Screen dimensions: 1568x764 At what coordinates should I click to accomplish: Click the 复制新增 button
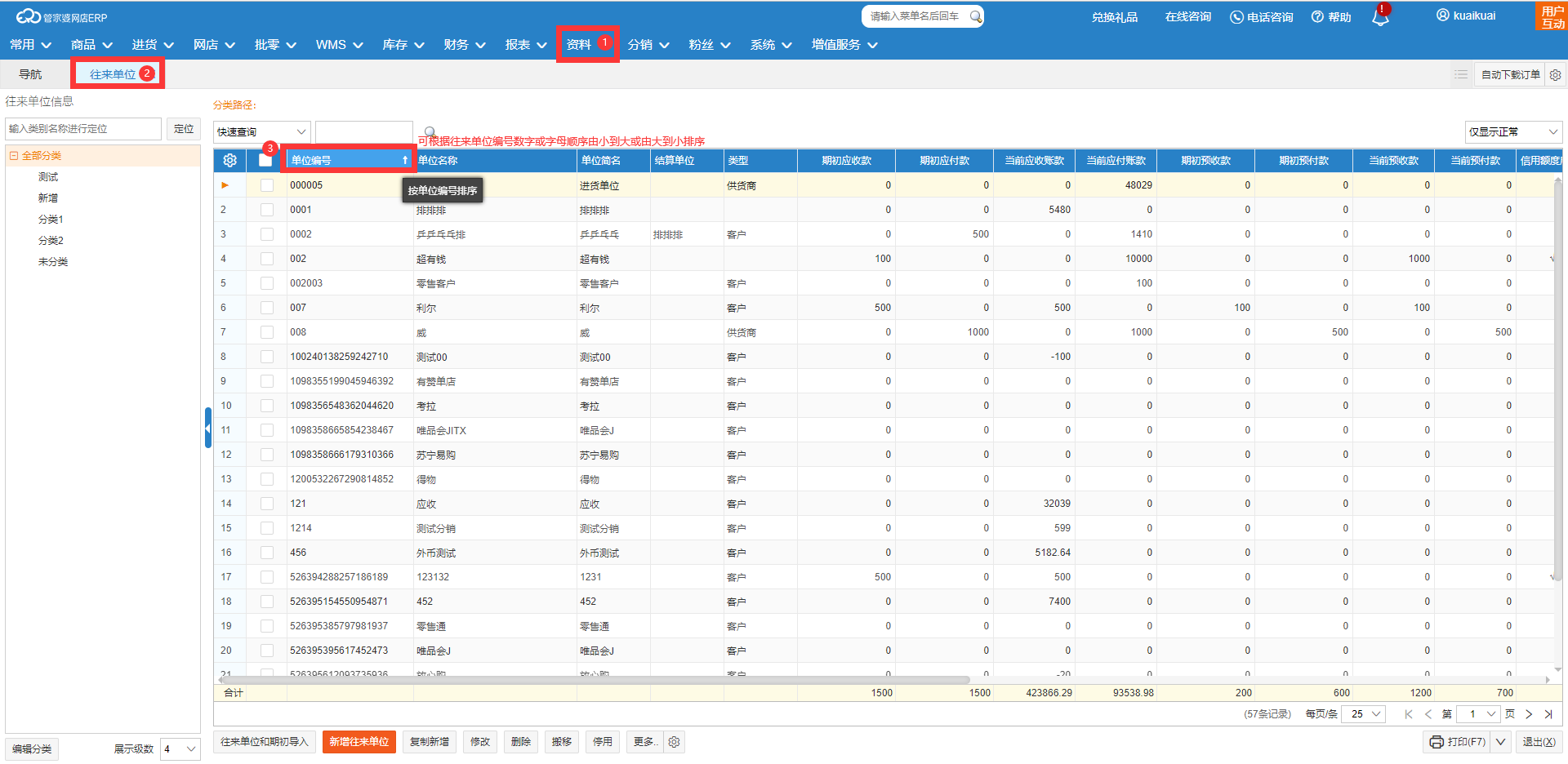[x=430, y=742]
